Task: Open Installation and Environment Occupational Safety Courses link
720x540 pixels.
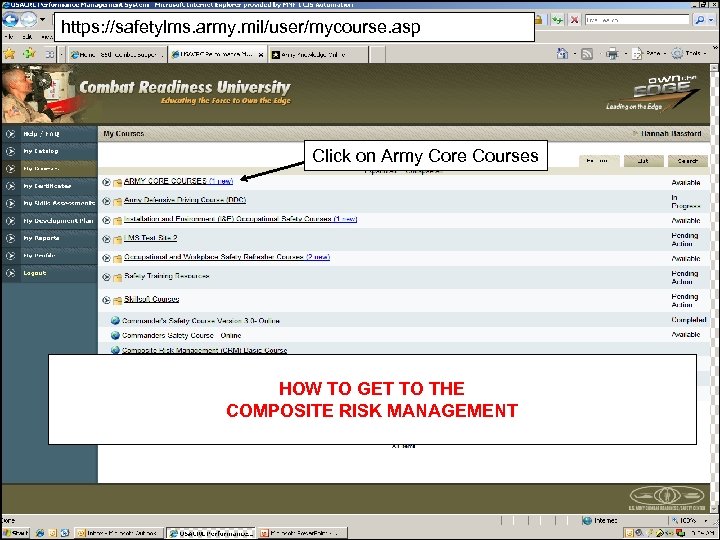Action: tap(240, 219)
